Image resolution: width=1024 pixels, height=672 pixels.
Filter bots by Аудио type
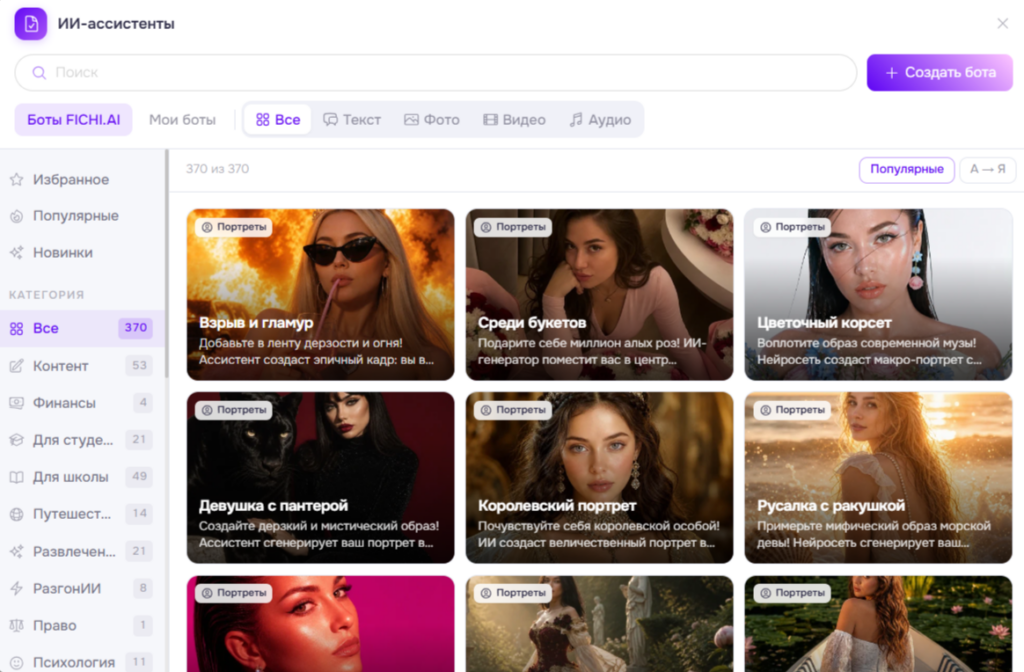coord(600,120)
